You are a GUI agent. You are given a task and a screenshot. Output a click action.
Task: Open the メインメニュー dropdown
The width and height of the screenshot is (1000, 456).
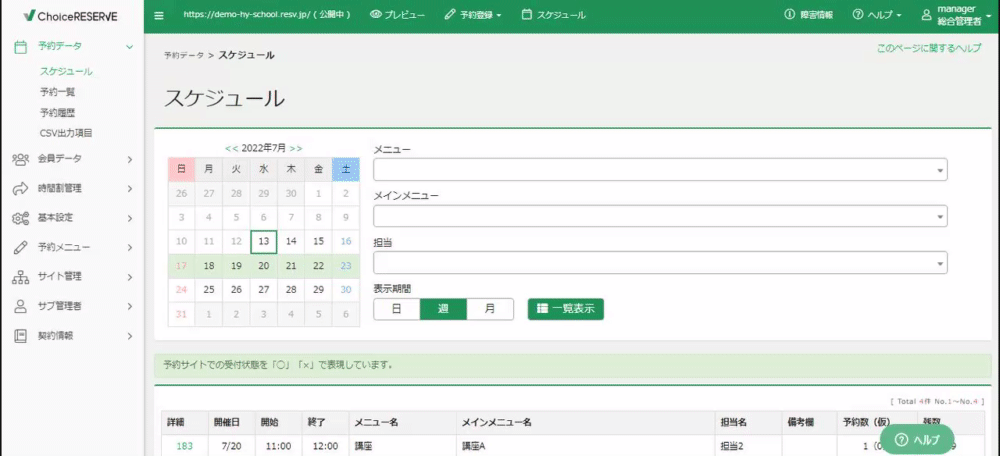point(660,216)
